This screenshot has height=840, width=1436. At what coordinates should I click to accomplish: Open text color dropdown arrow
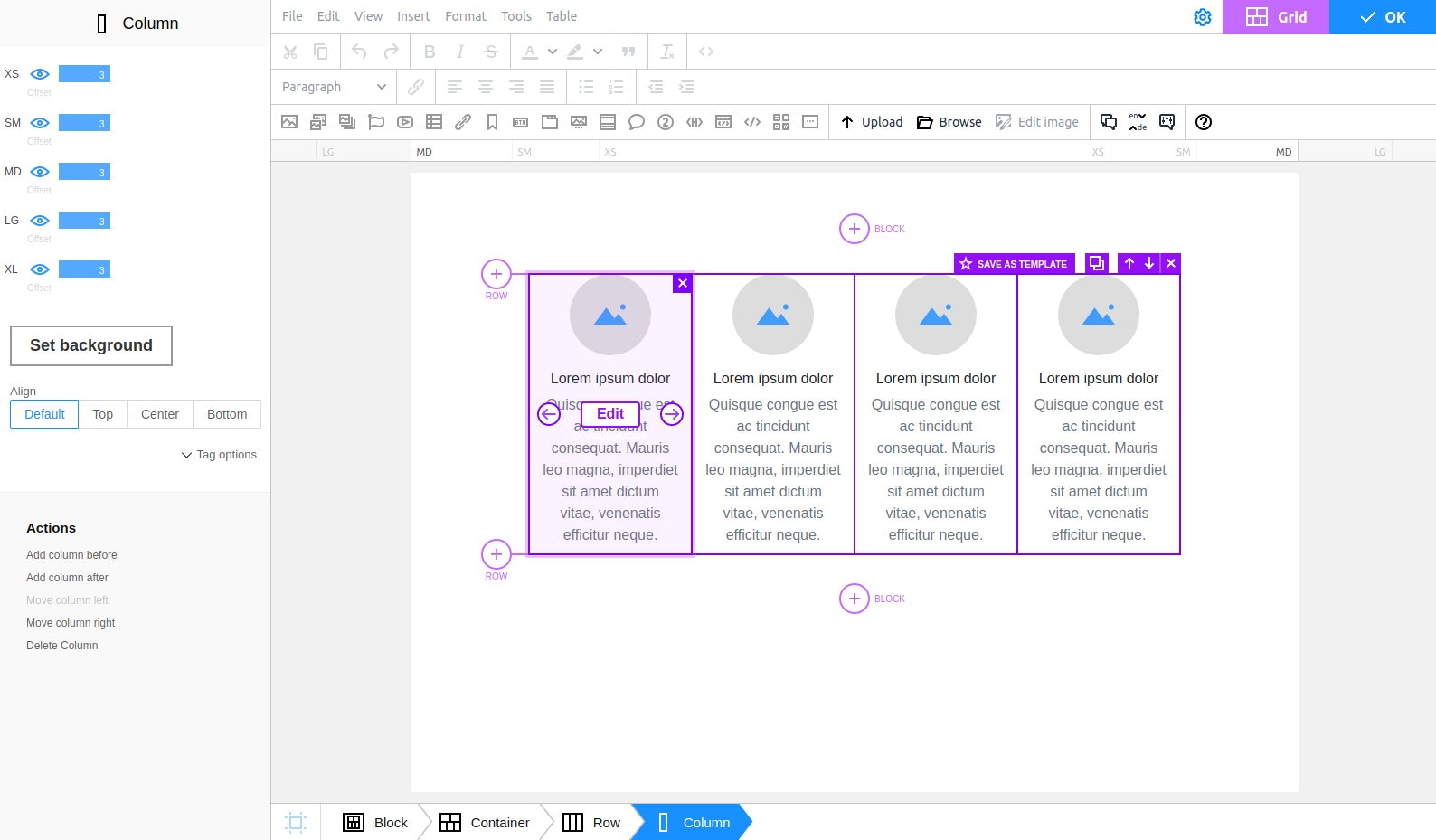(x=553, y=52)
